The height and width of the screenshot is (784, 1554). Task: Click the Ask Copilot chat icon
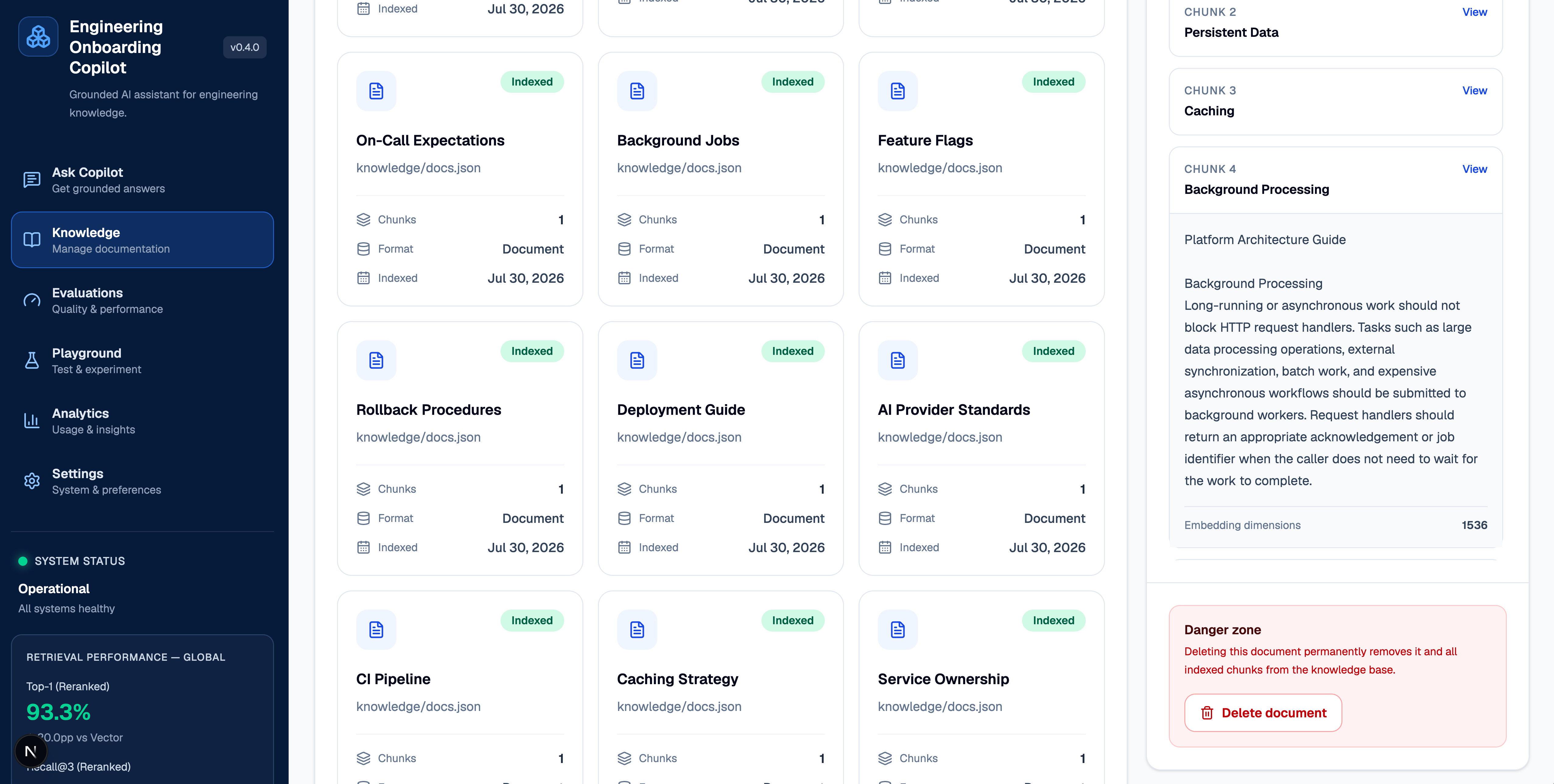click(32, 180)
